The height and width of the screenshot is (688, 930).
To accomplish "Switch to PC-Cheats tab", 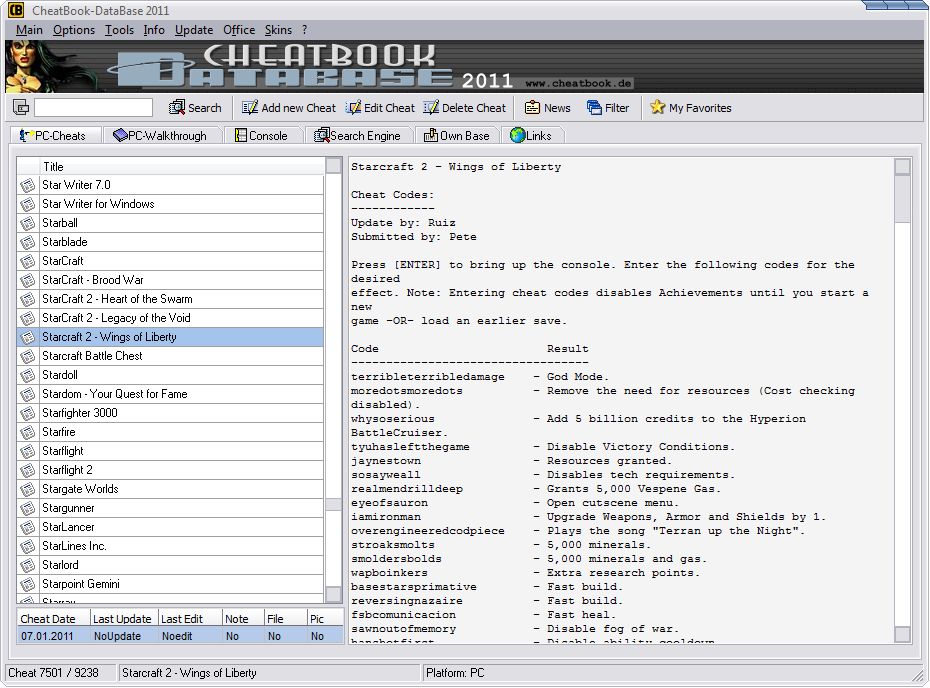I will pyautogui.click(x=56, y=135).
